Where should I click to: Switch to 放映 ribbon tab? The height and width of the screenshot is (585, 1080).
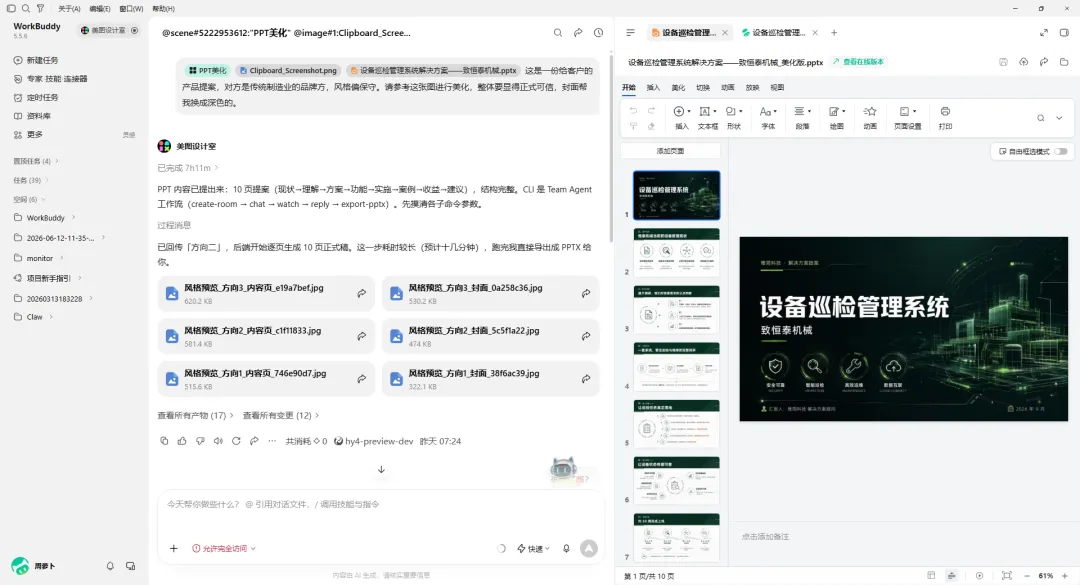[x=753, y=88]
